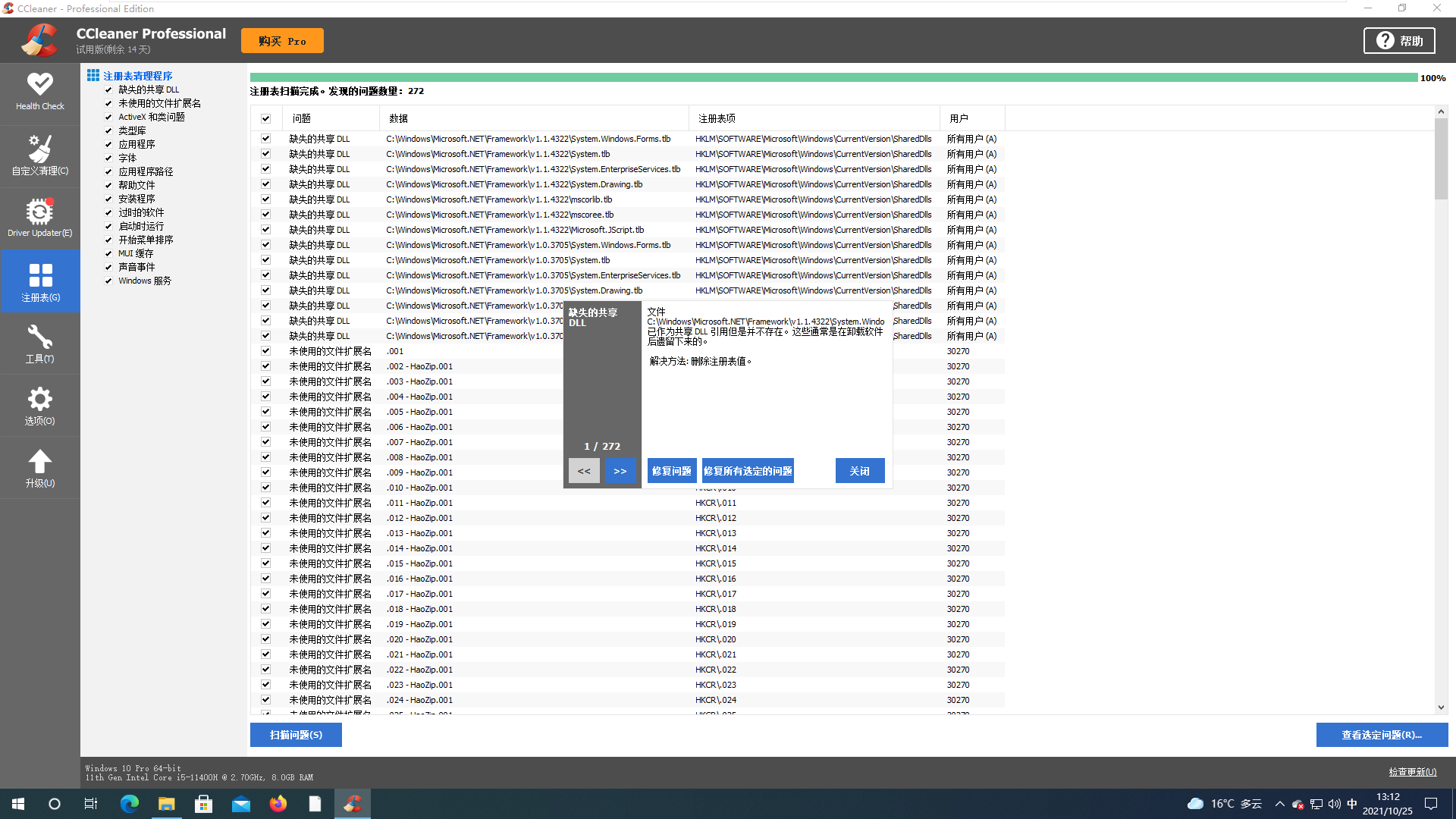Click 修复问题 button in dialog
The width and height of the screenshot is (1456, 819).
coord(670,471)
